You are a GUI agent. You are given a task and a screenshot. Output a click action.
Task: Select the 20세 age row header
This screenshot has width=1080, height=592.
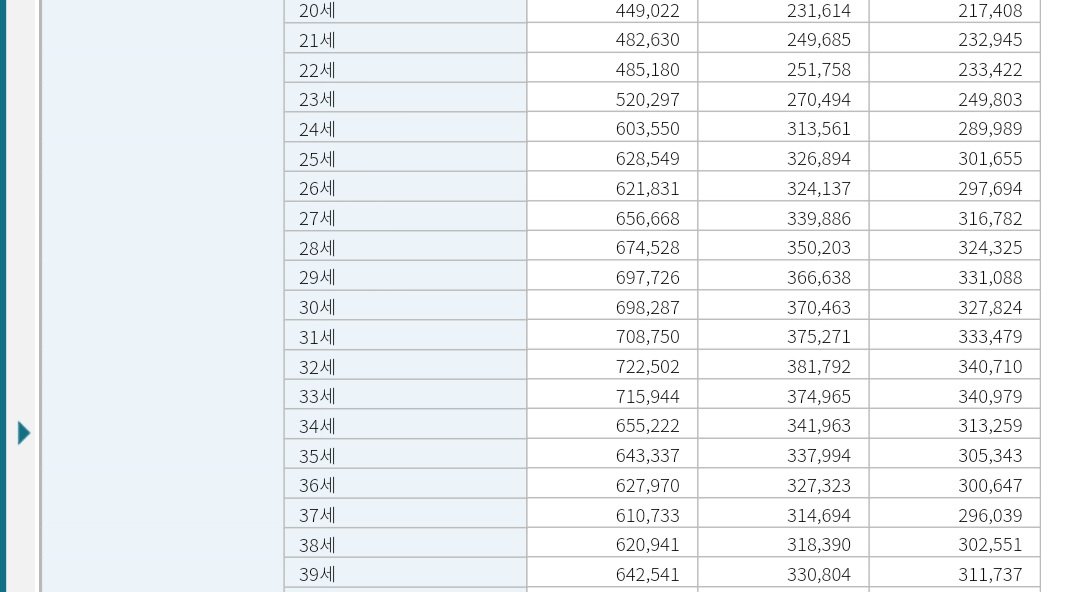coord(405,10)
